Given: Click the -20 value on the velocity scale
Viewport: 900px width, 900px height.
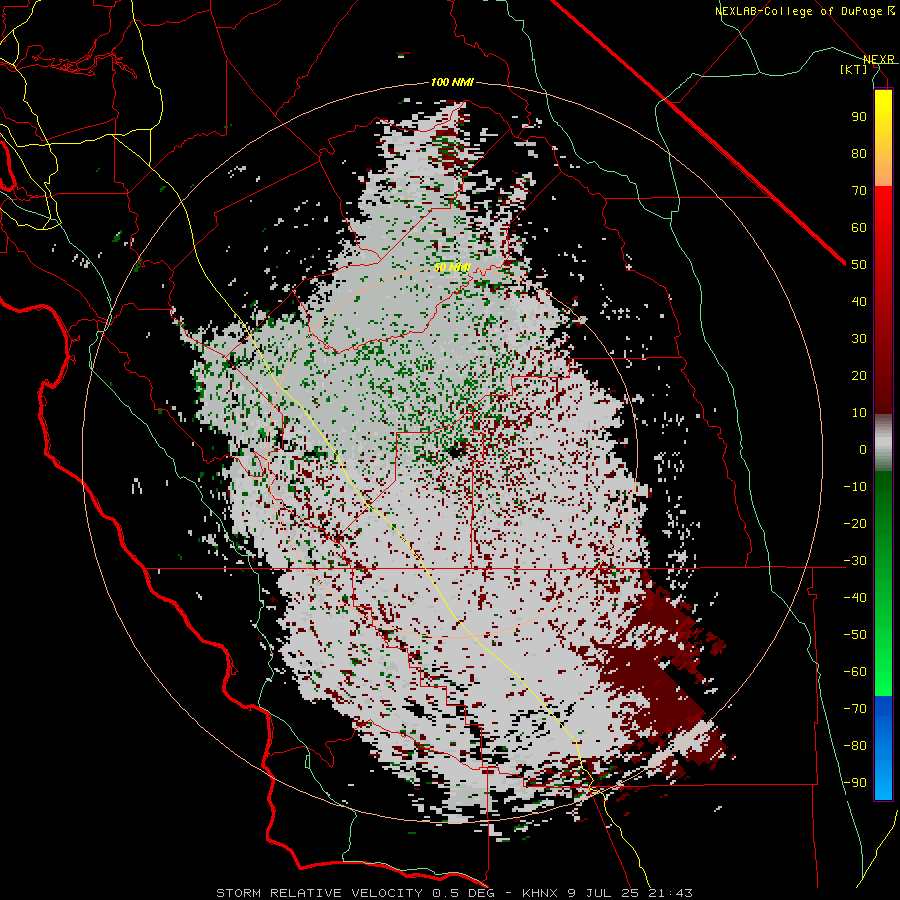Looking at the screenshot, I should pyautogui.click(x=855, y=524).
